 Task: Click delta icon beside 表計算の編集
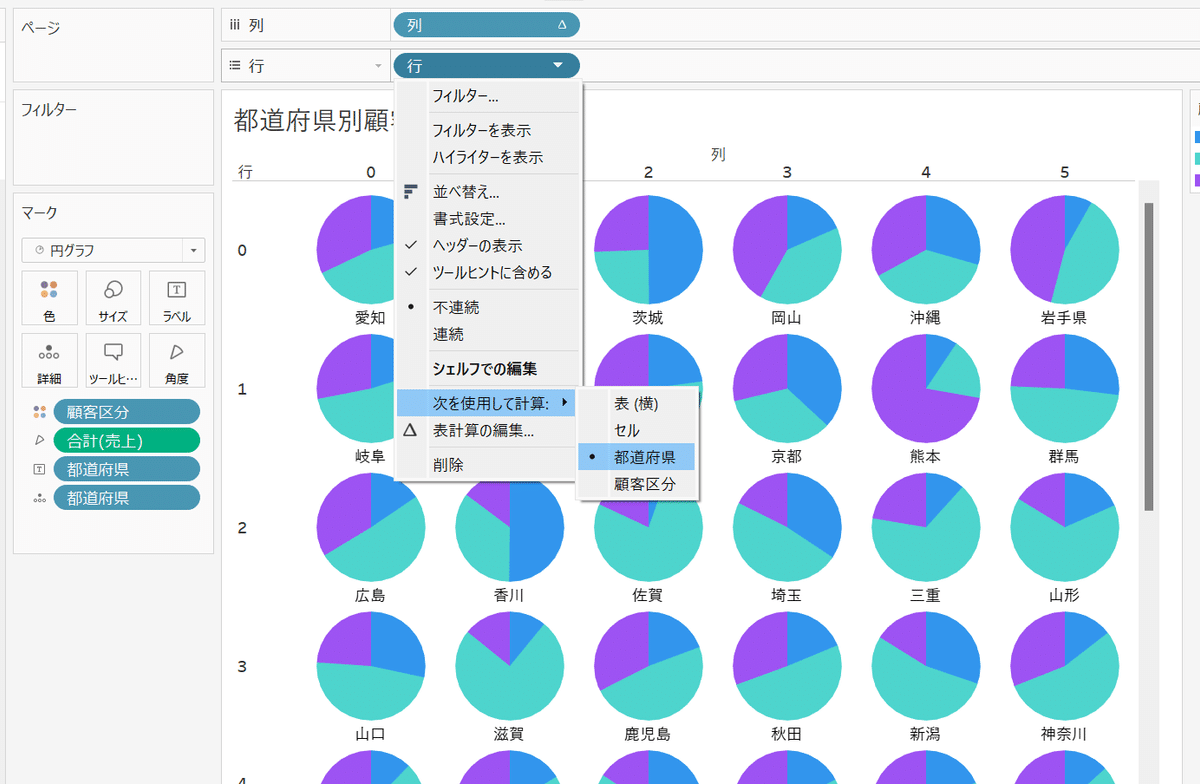(411, 431)
